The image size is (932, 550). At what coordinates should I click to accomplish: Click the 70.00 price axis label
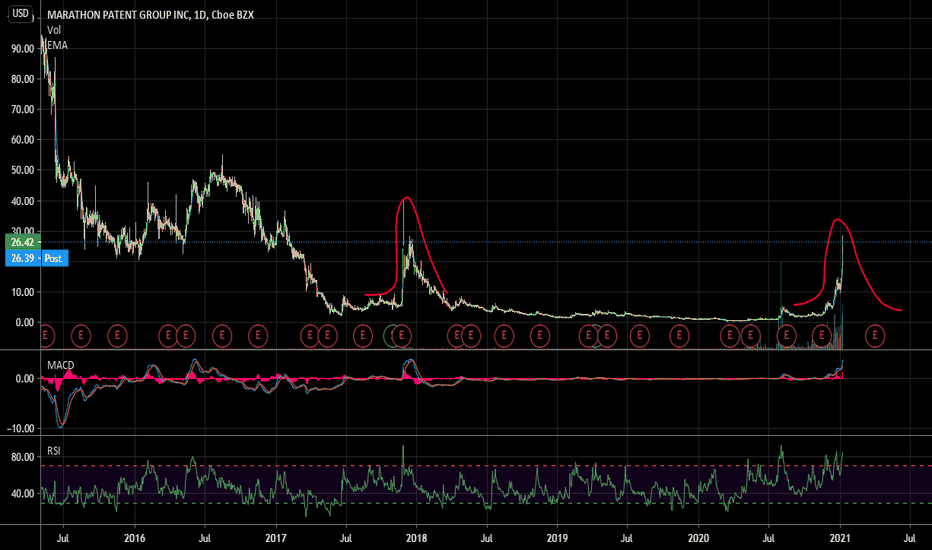point(23,109)
